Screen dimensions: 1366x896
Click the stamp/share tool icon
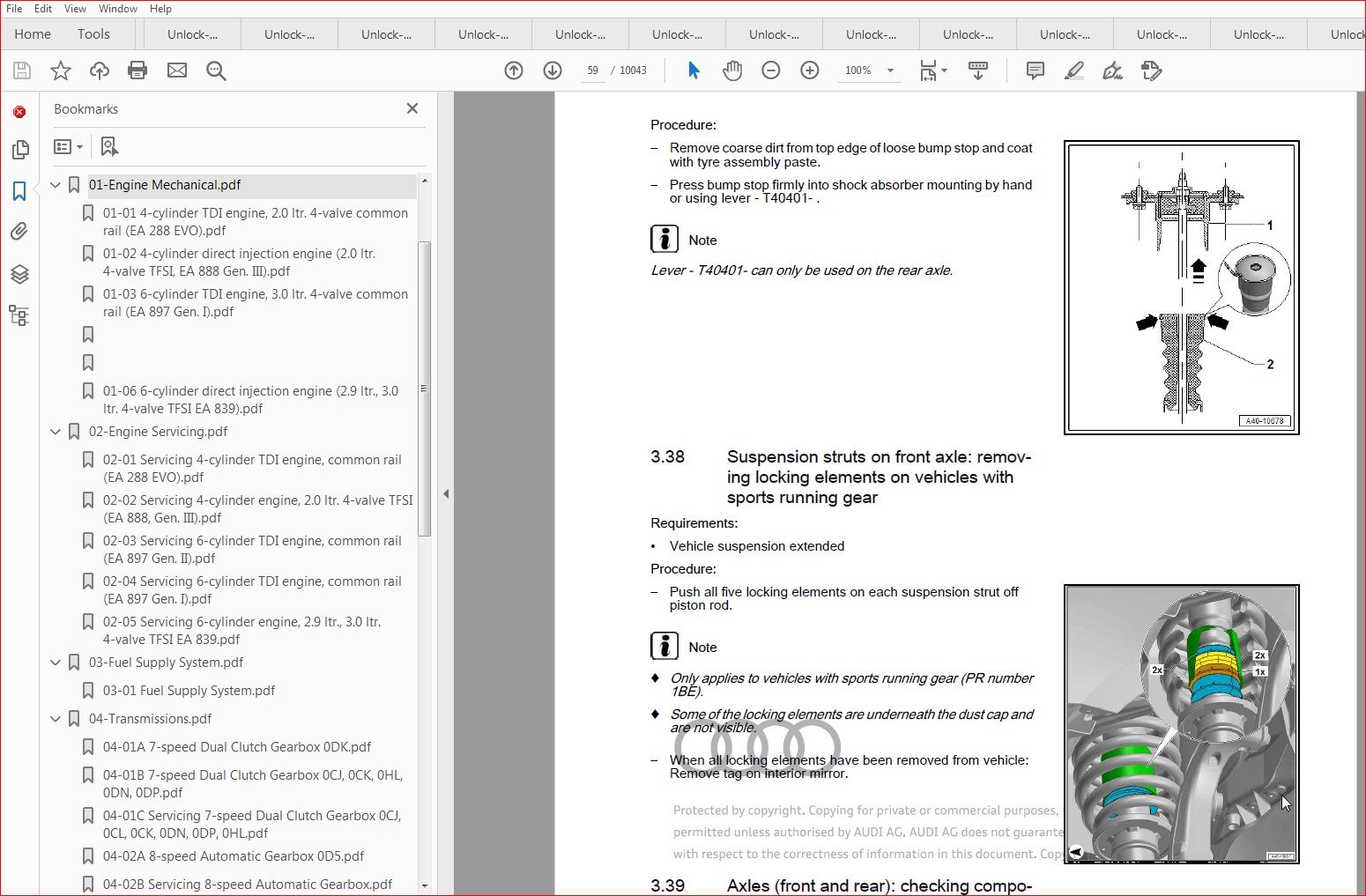(x=1151, y=70)
